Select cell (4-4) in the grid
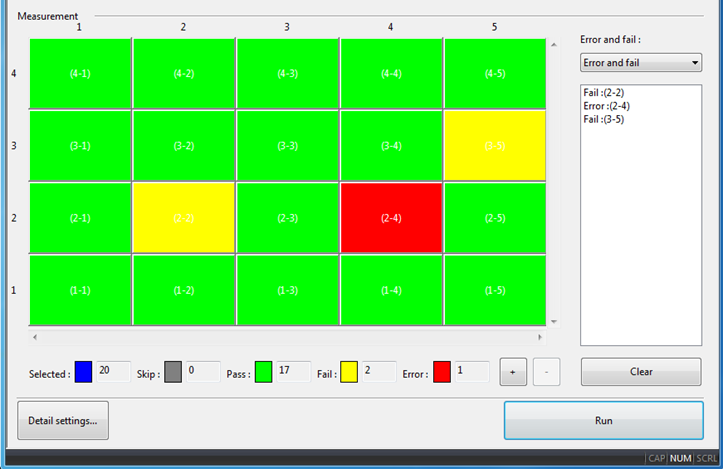This screenshot has width=723, height=469. pos(391,73)
